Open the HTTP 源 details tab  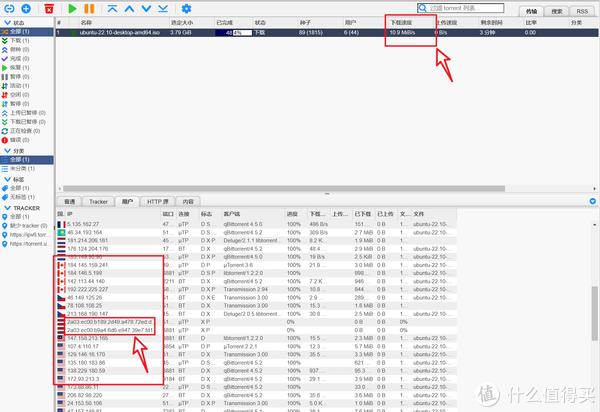(158, 202)
